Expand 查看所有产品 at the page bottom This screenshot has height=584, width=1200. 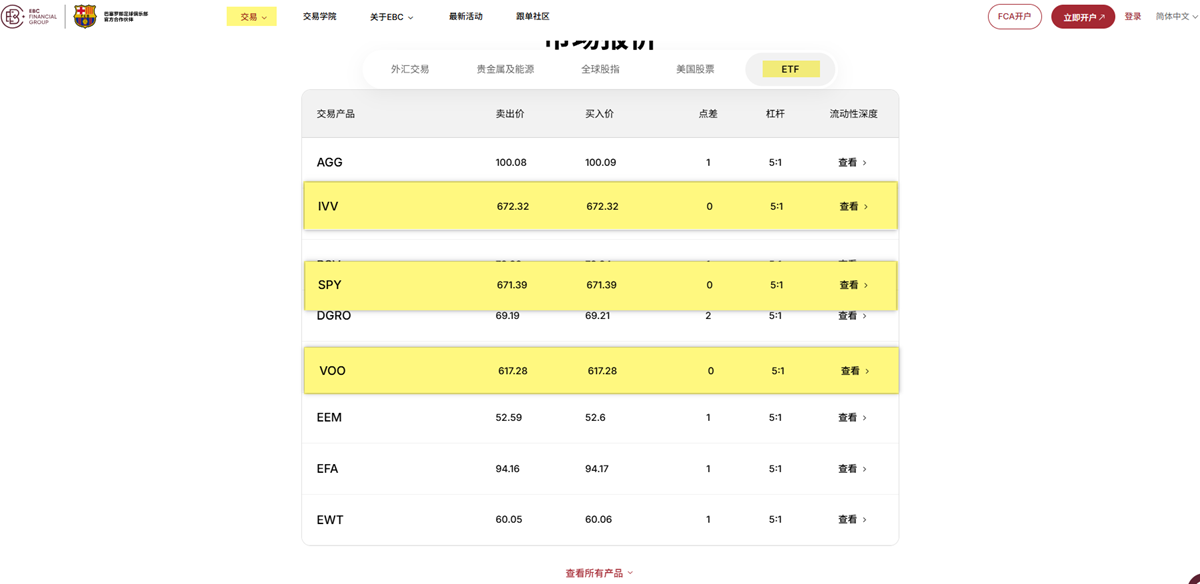pos(597,572)
